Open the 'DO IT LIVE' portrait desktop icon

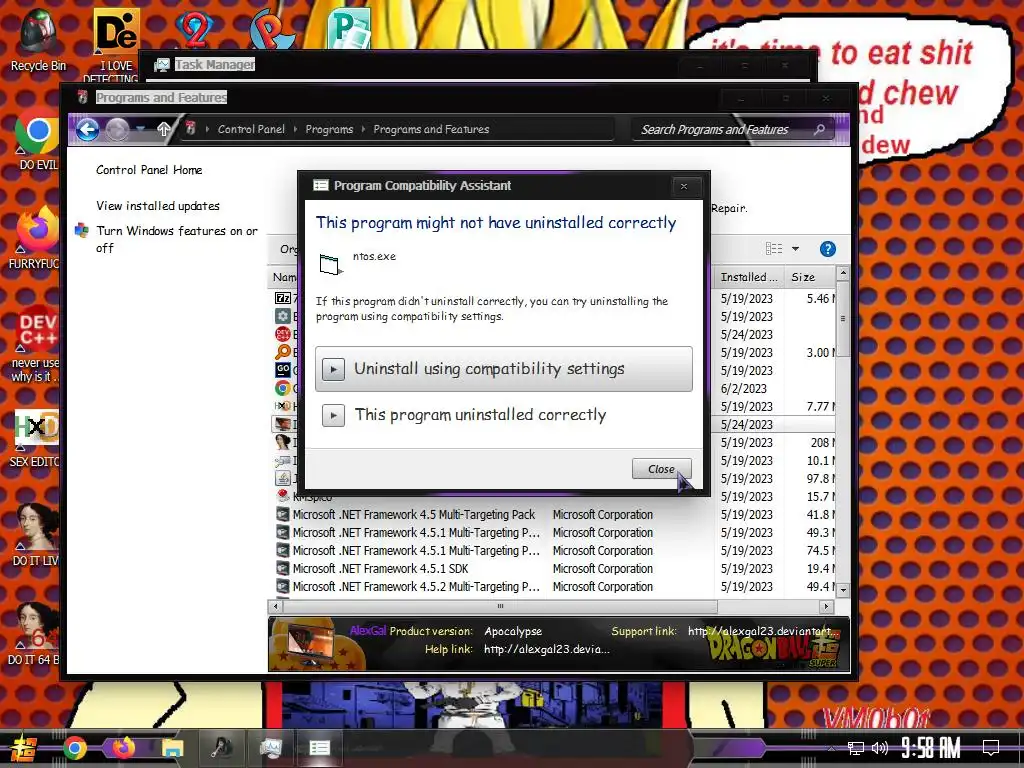point(36,534)
